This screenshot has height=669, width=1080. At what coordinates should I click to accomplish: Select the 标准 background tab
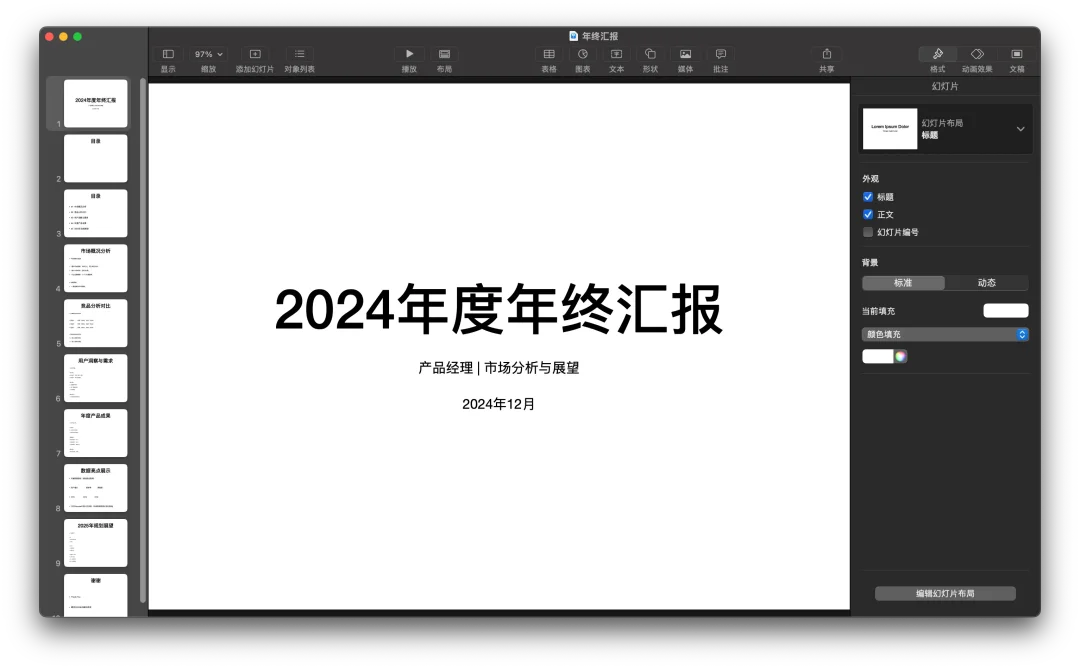pyautogui.click(x=903, y=282)
